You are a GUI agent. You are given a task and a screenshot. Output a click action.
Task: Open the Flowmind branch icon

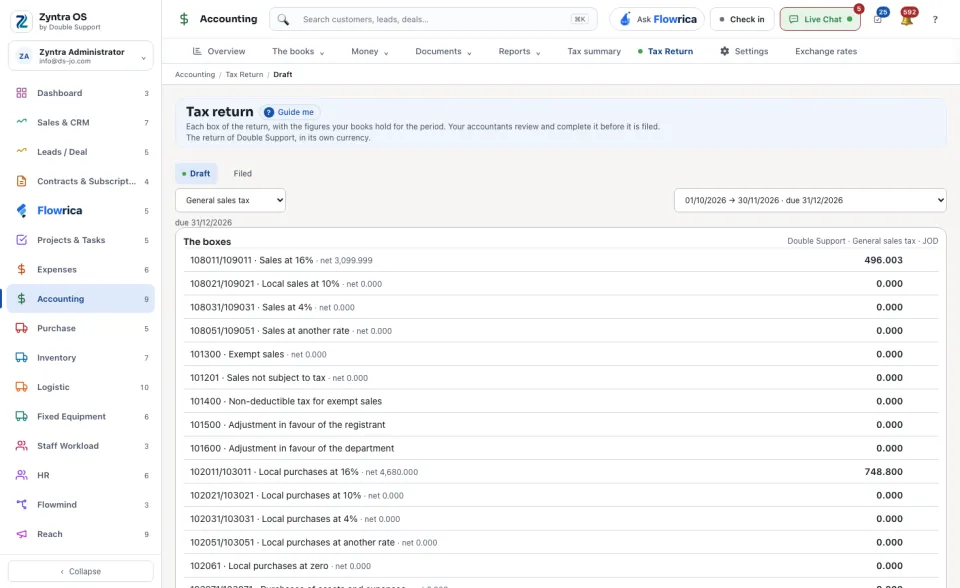click(21, 505)
